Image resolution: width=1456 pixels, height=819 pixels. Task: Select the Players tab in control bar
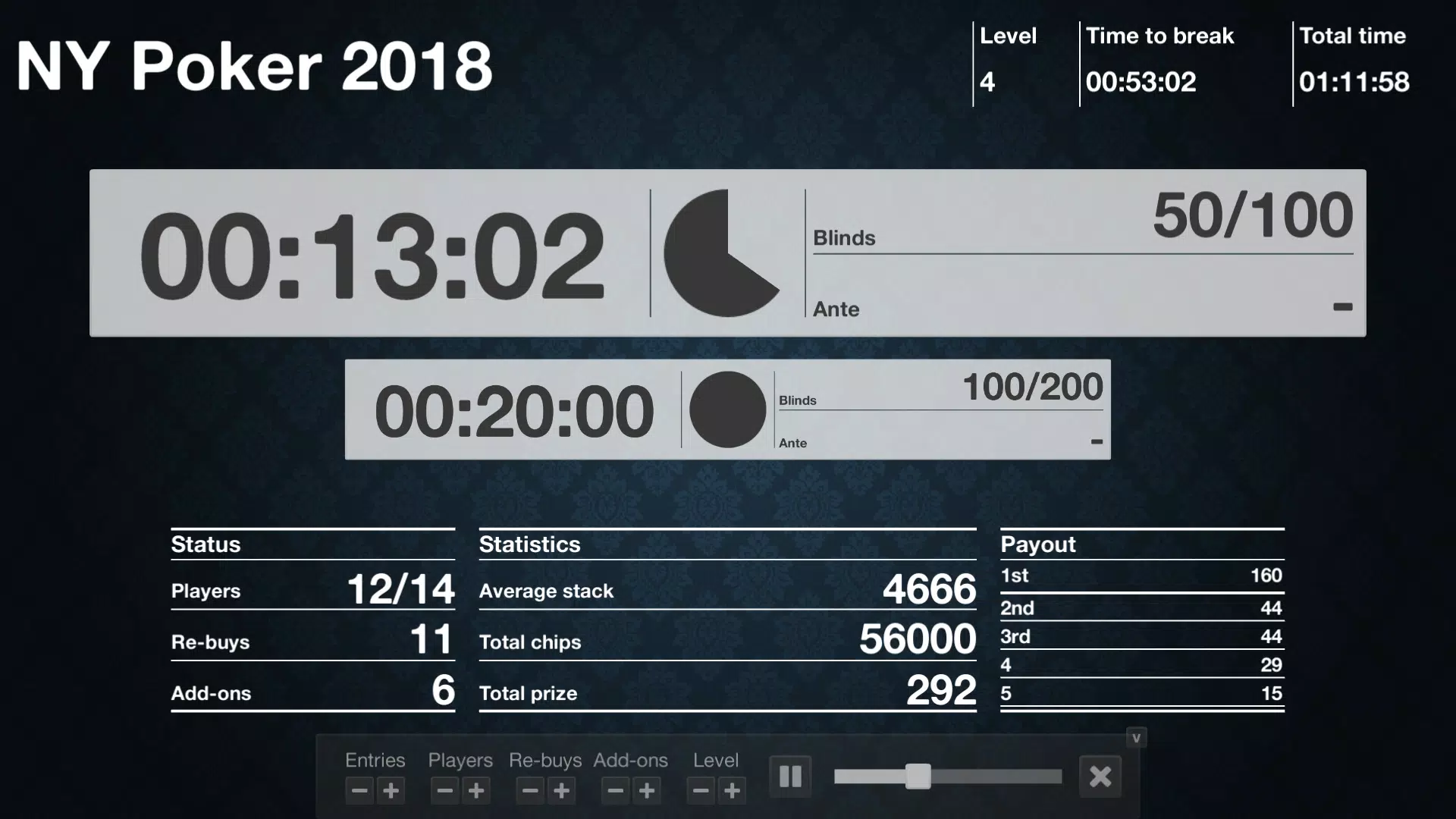pos(459,760)
